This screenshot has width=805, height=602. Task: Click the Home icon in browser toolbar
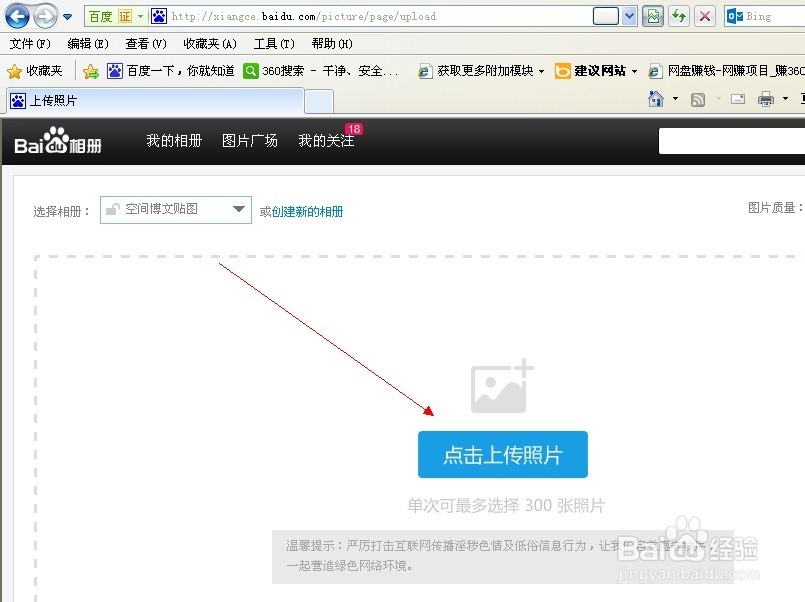[x=655, y=98]
